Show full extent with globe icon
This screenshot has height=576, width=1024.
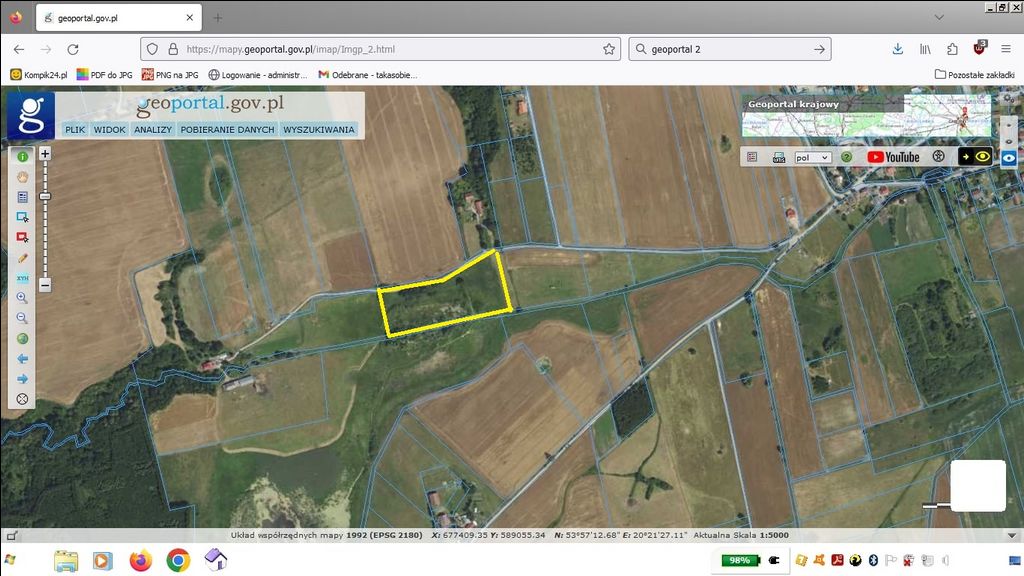pyautogui.click(x=22, y=338)
